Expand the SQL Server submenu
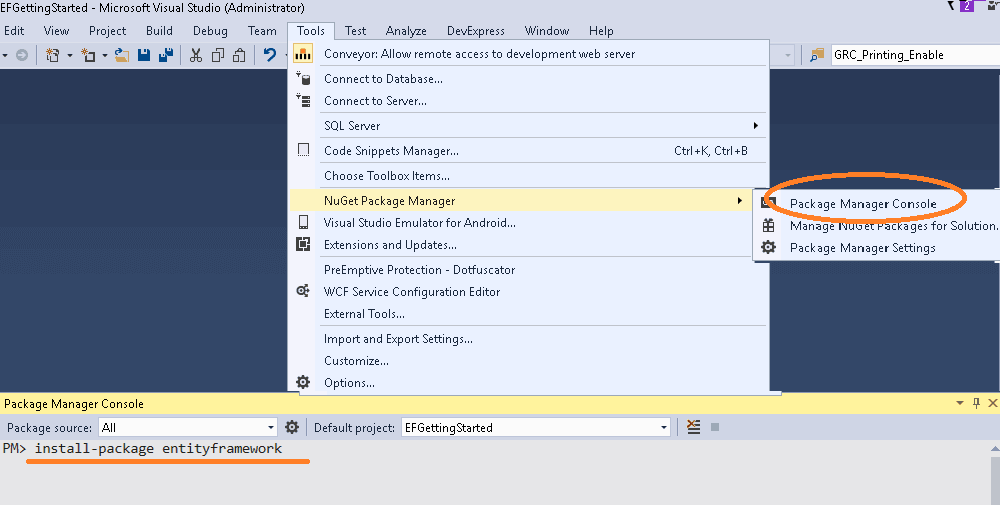Image resolution: width=1000 pixels, height=505 pixels. click(756, 126)
